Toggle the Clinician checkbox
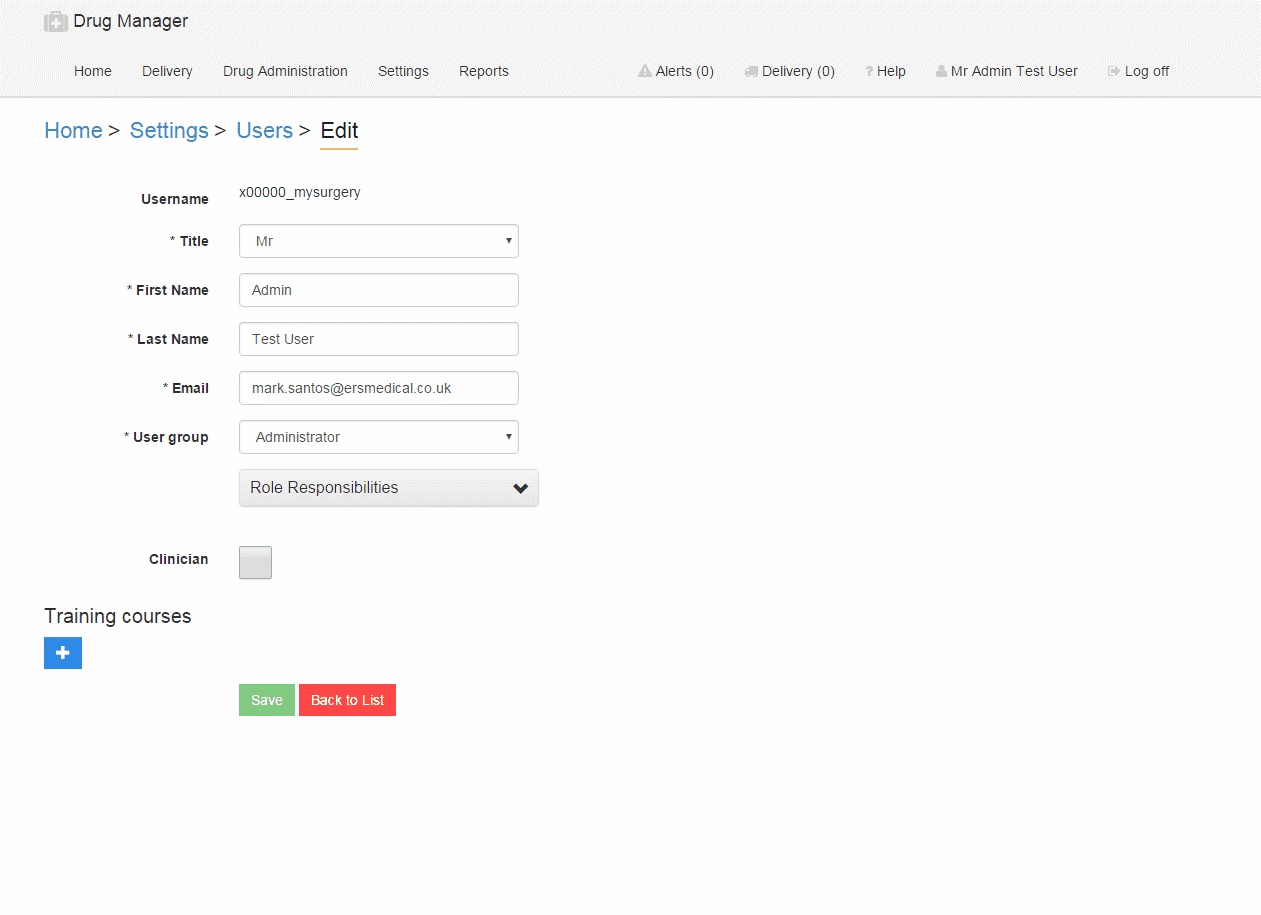 coord(255,562)
